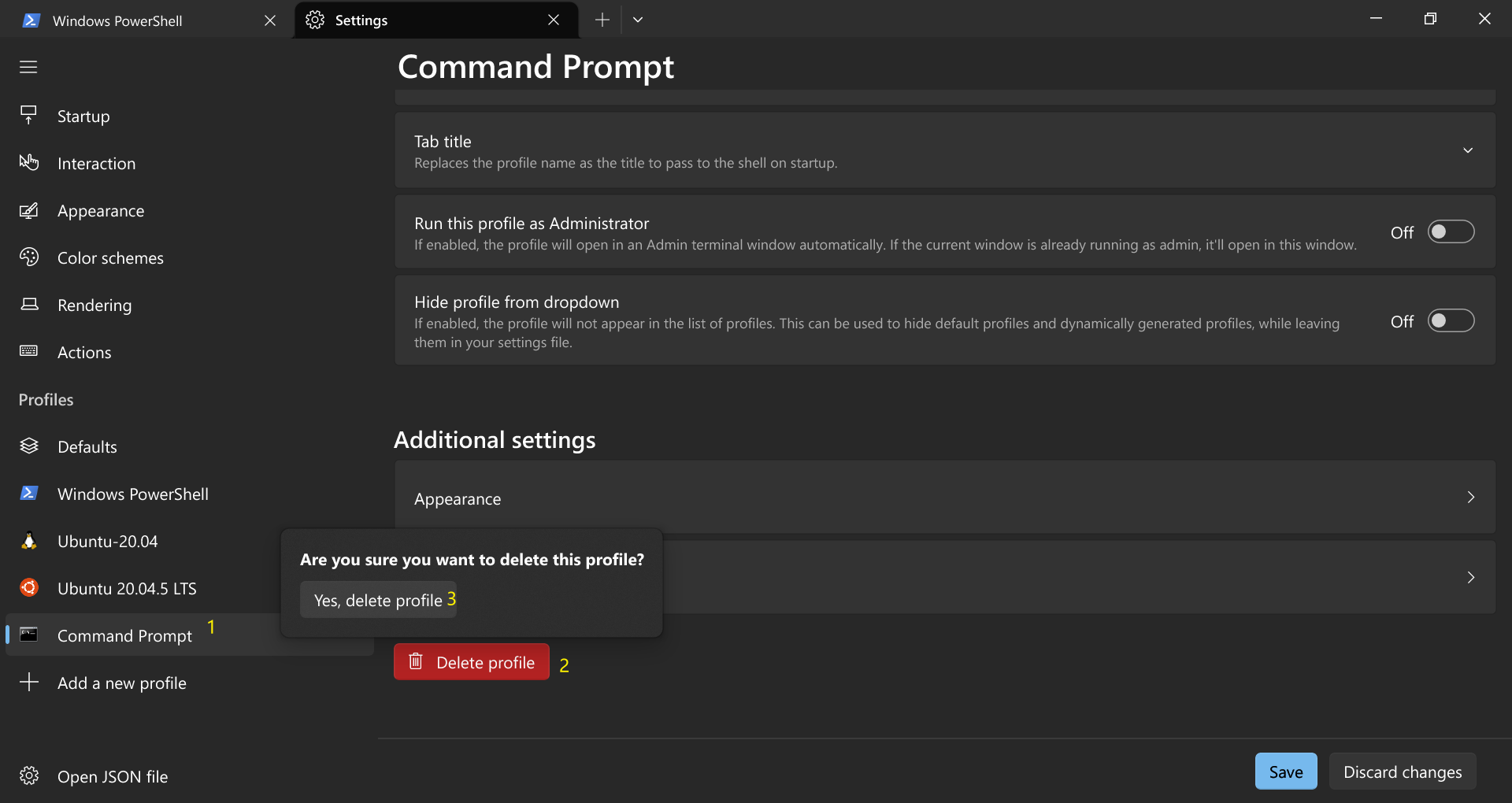Switch to the Windows PowerShell tab

click(x=118, y=20)
